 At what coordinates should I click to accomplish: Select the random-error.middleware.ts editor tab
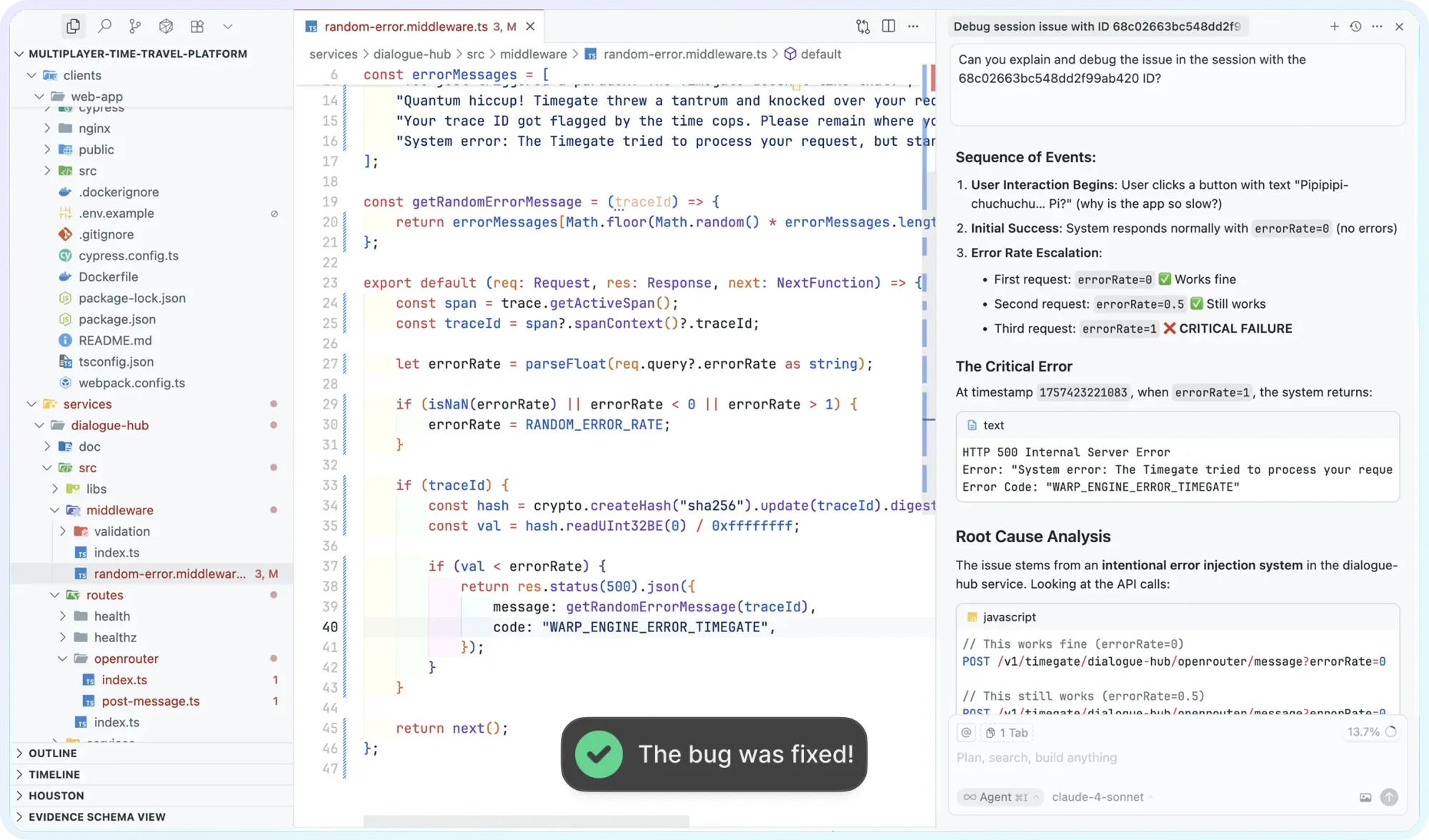click(406, 26)
